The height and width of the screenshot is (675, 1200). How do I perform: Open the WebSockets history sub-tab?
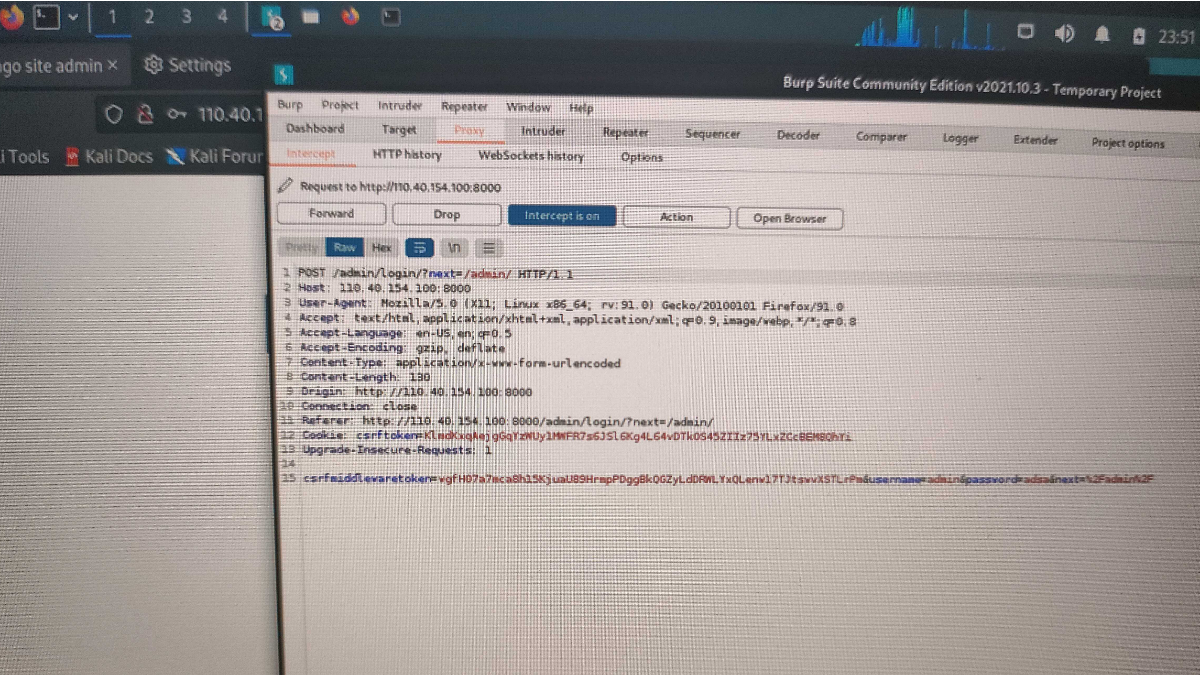coord(531,156)
